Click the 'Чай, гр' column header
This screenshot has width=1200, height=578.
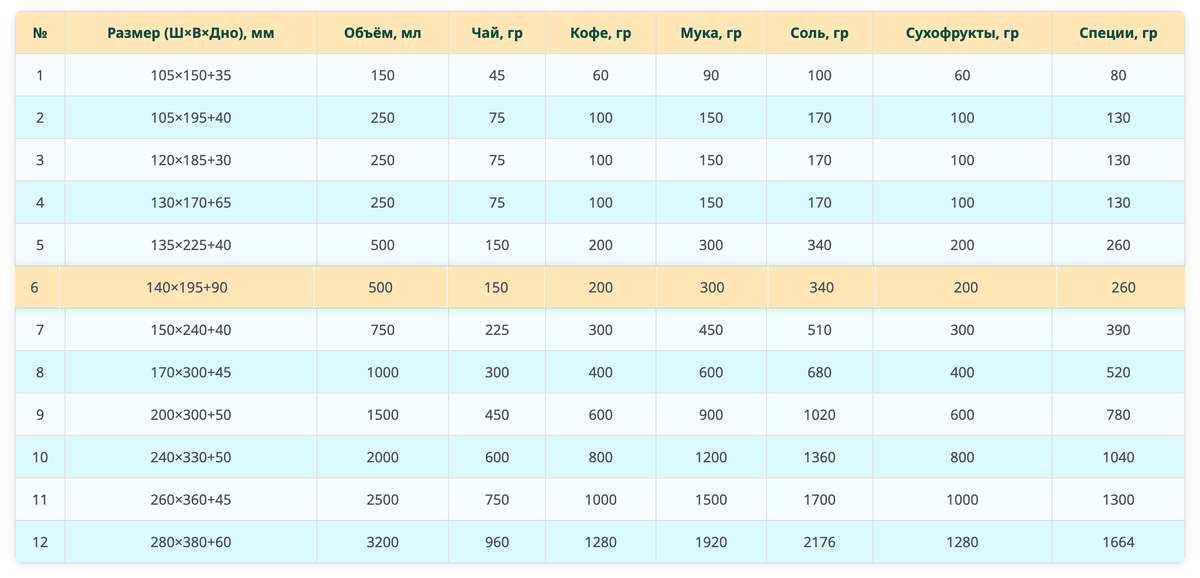[497, 33]
